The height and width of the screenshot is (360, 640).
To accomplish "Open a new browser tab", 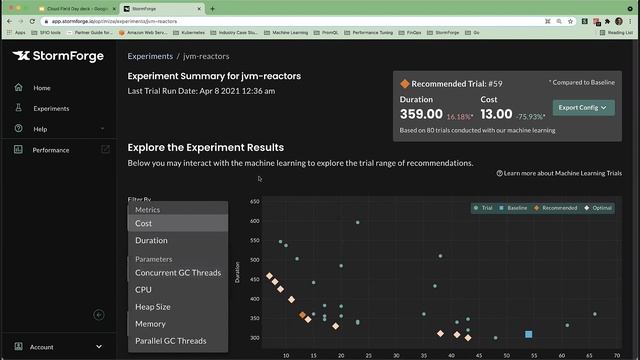I will pos(212,9).
